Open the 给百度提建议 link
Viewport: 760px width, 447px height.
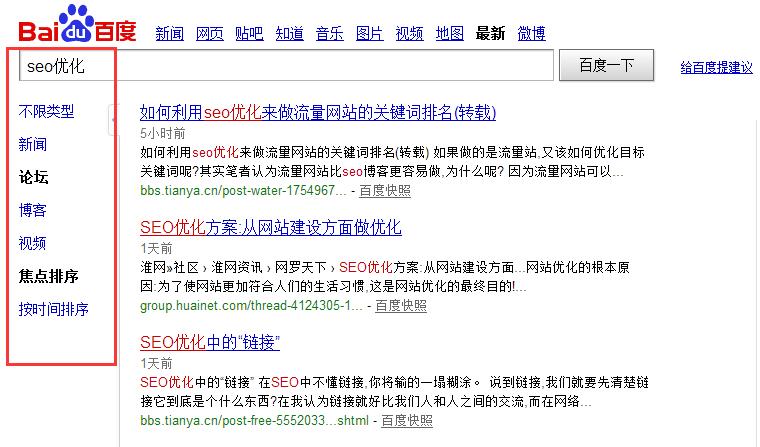[x=716, y=67]
